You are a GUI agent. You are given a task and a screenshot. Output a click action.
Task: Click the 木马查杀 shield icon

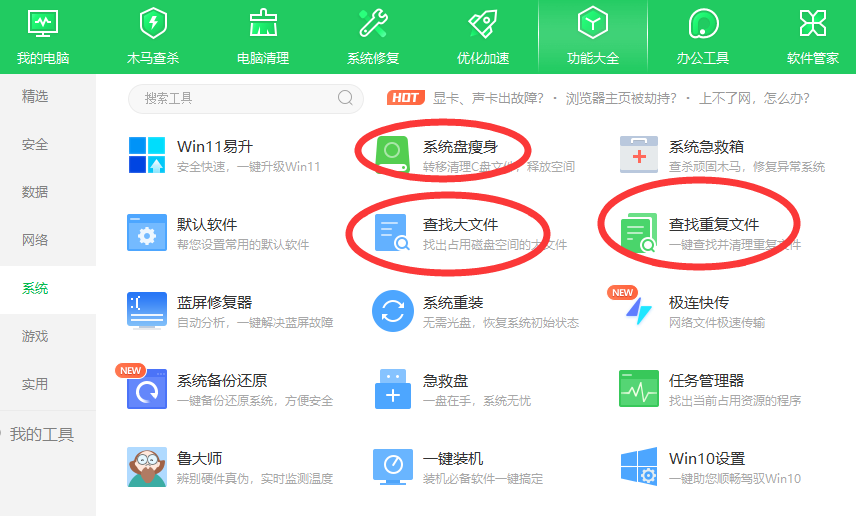pyautogui.click(x=153, y=23)
